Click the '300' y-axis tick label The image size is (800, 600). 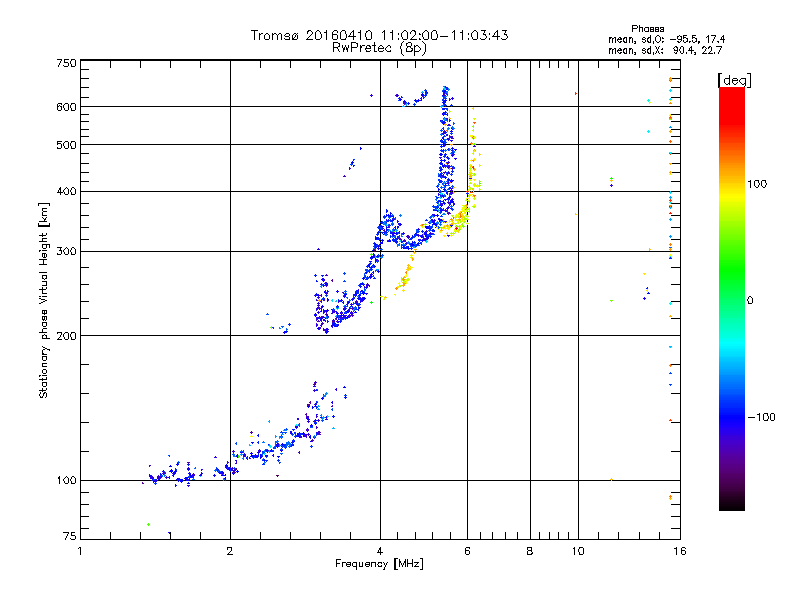pos(66,252)
